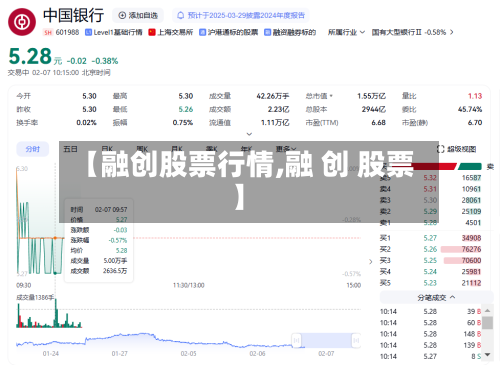Click the last trade row showing 8 S
The image size is (500, 365).
430,356
